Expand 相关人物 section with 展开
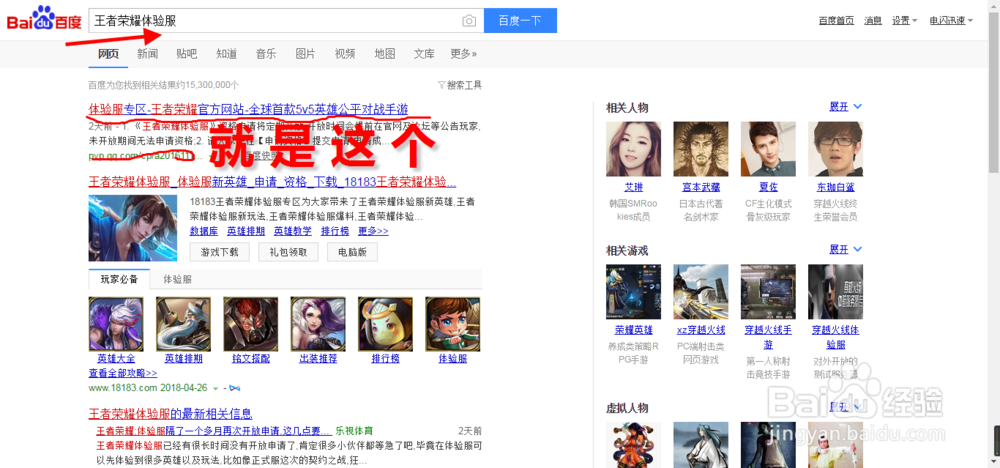The image size is (1000, 468). click(x=846, y=107)
